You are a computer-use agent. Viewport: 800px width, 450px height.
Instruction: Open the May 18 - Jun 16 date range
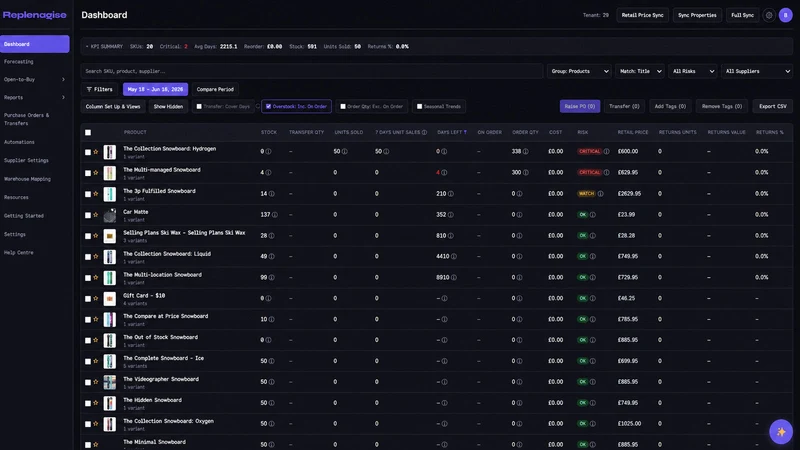(x=155, y=89)
